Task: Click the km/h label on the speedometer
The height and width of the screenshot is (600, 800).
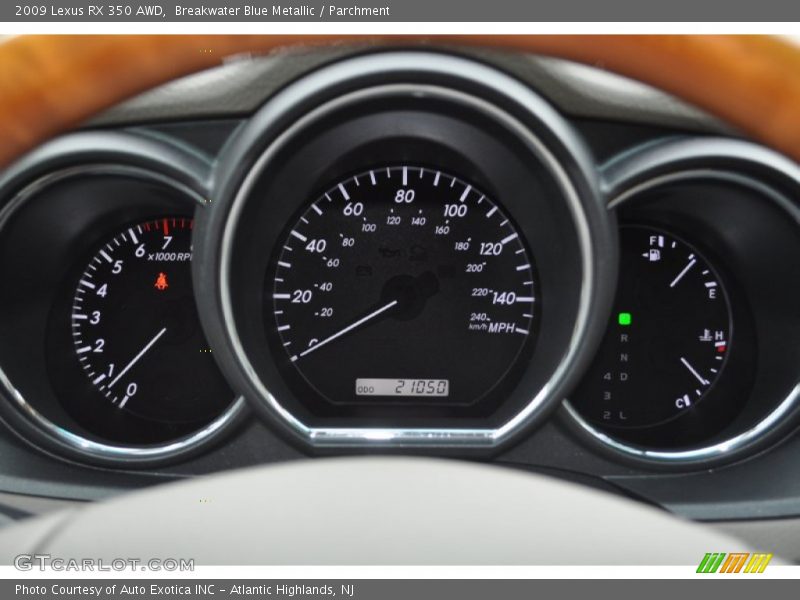Action: (478, 327)
